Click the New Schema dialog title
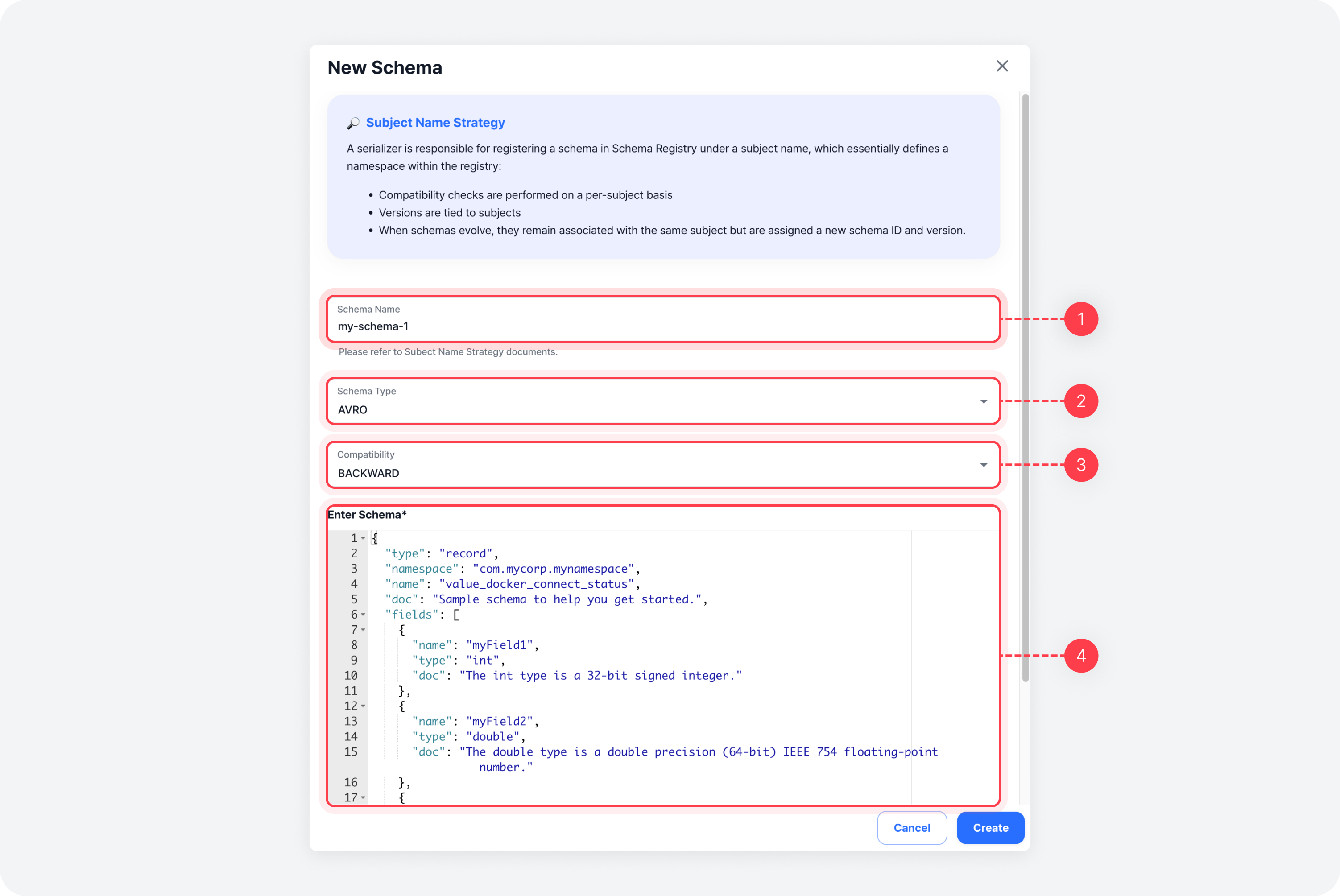This screenshot has width=1340, height=896. tap(385, 67)
